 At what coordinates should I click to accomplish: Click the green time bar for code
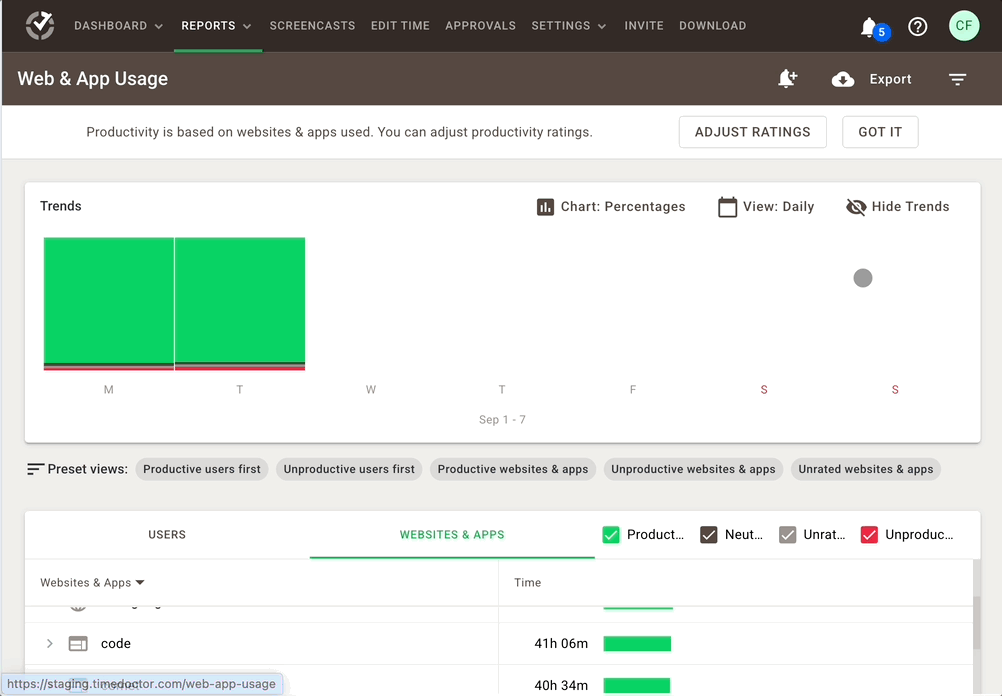click(637, 644)
